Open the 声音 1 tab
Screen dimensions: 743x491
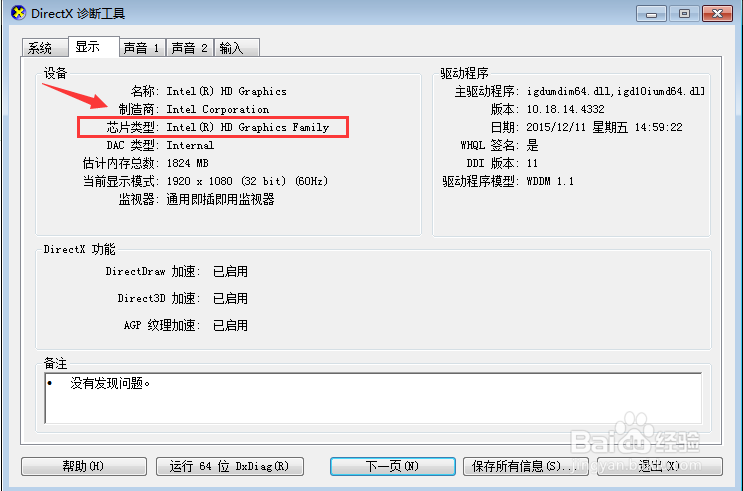point(142,47)
